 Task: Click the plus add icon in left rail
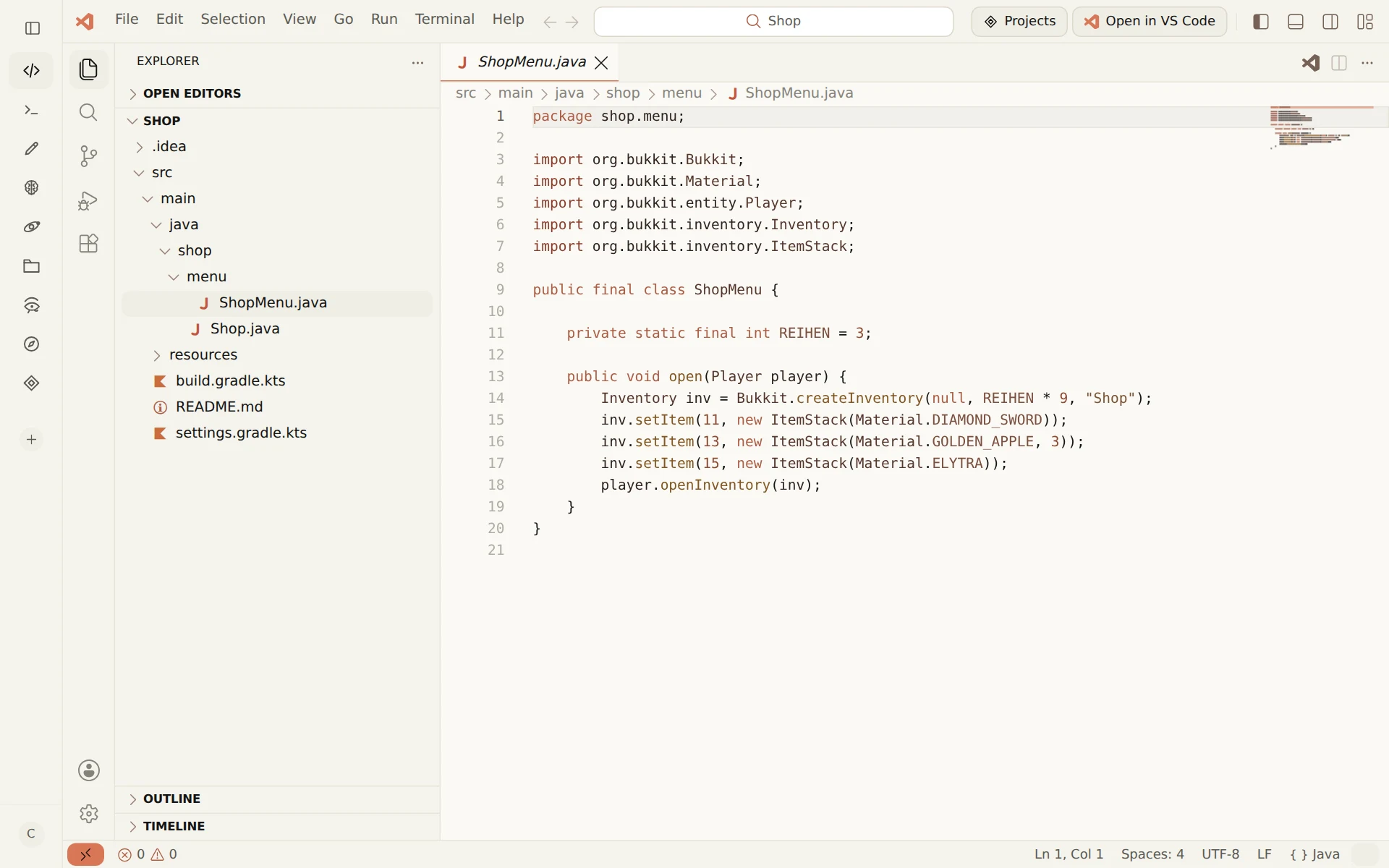[x=31, y=440]
